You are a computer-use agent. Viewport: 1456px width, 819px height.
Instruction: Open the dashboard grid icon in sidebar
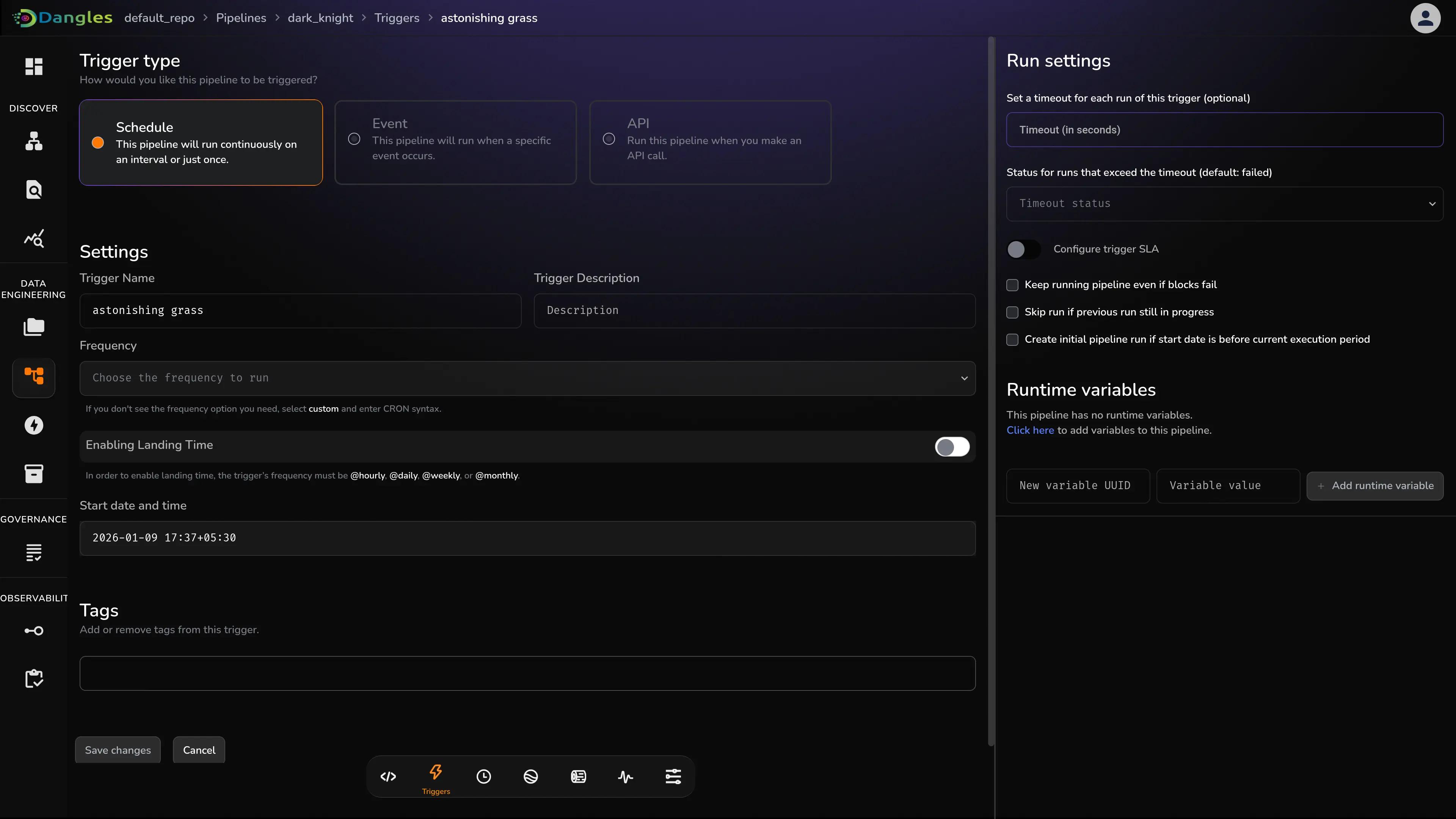click(34, 67)
